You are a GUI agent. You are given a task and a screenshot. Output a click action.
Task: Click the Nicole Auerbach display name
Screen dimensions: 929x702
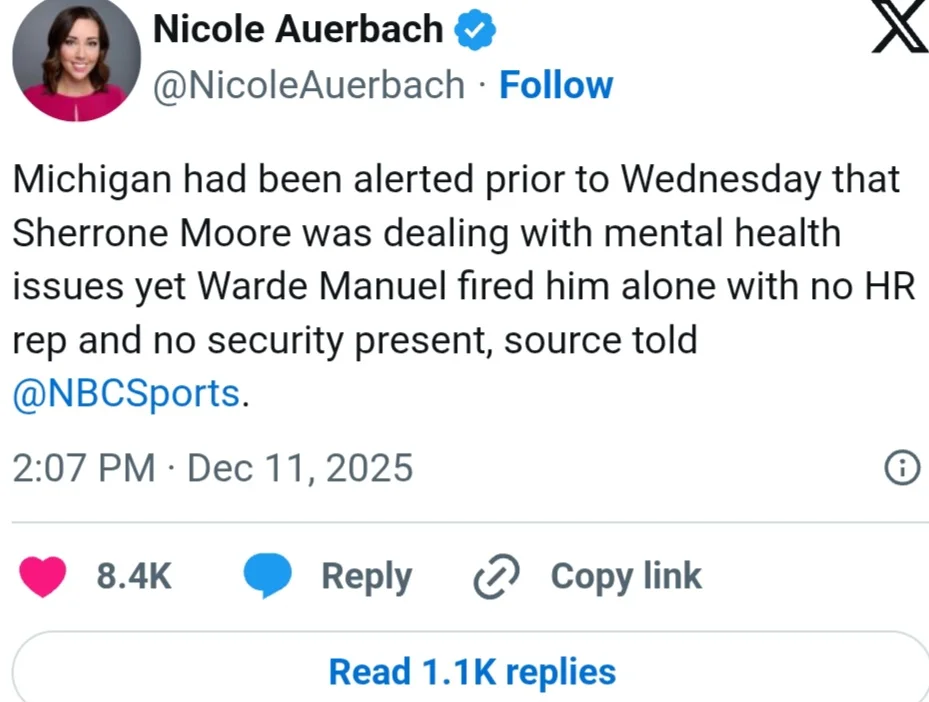297,30
